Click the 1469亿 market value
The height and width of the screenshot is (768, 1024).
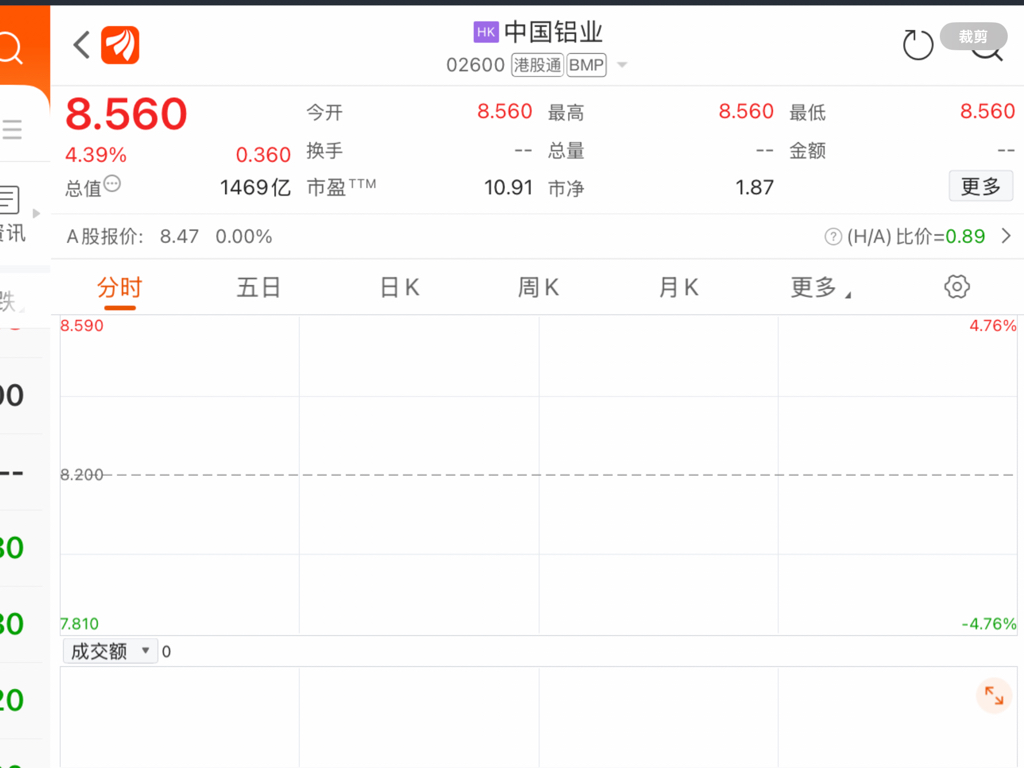pos(255,188)
